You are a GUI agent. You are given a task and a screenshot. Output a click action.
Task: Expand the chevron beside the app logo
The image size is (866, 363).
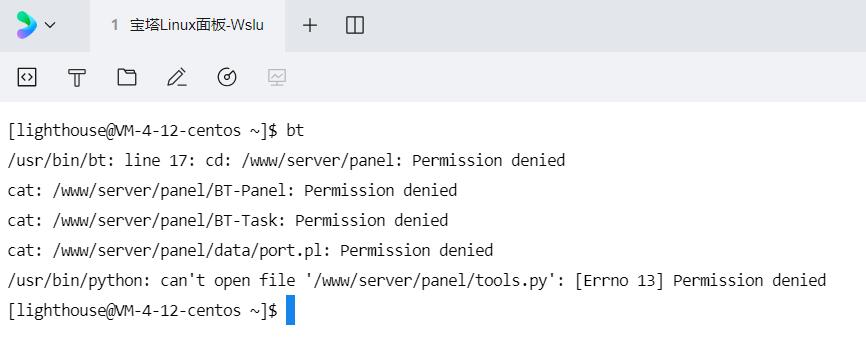coord(50,25)
